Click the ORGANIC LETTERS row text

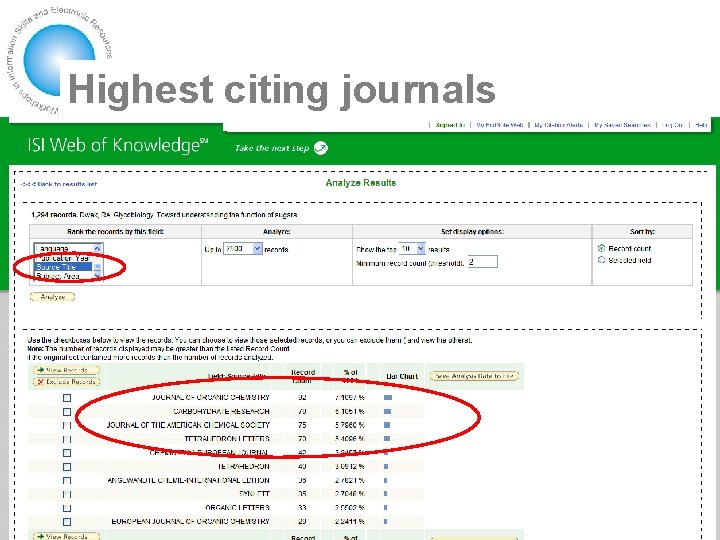pyautogui.click(x=237, y=507)
